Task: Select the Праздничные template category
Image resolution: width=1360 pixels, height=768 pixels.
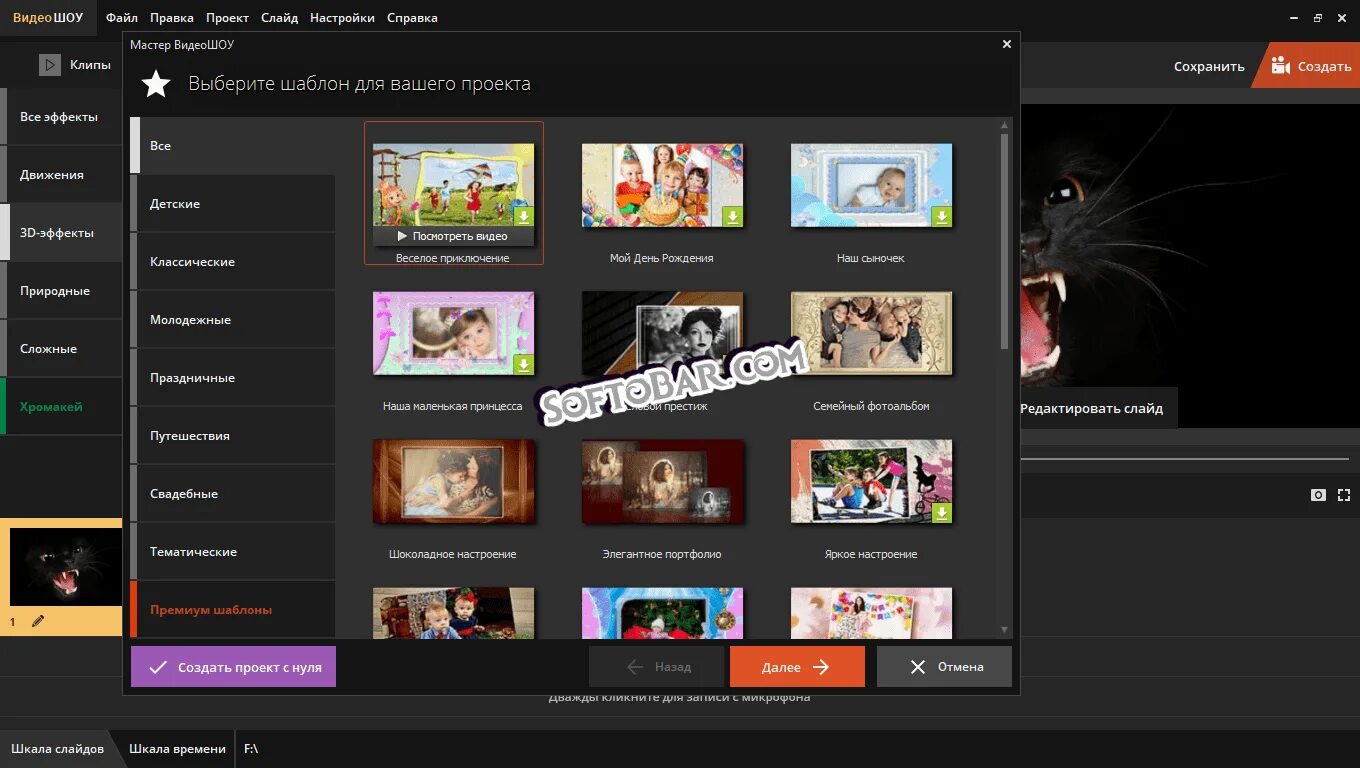Action: click(233, 378)
